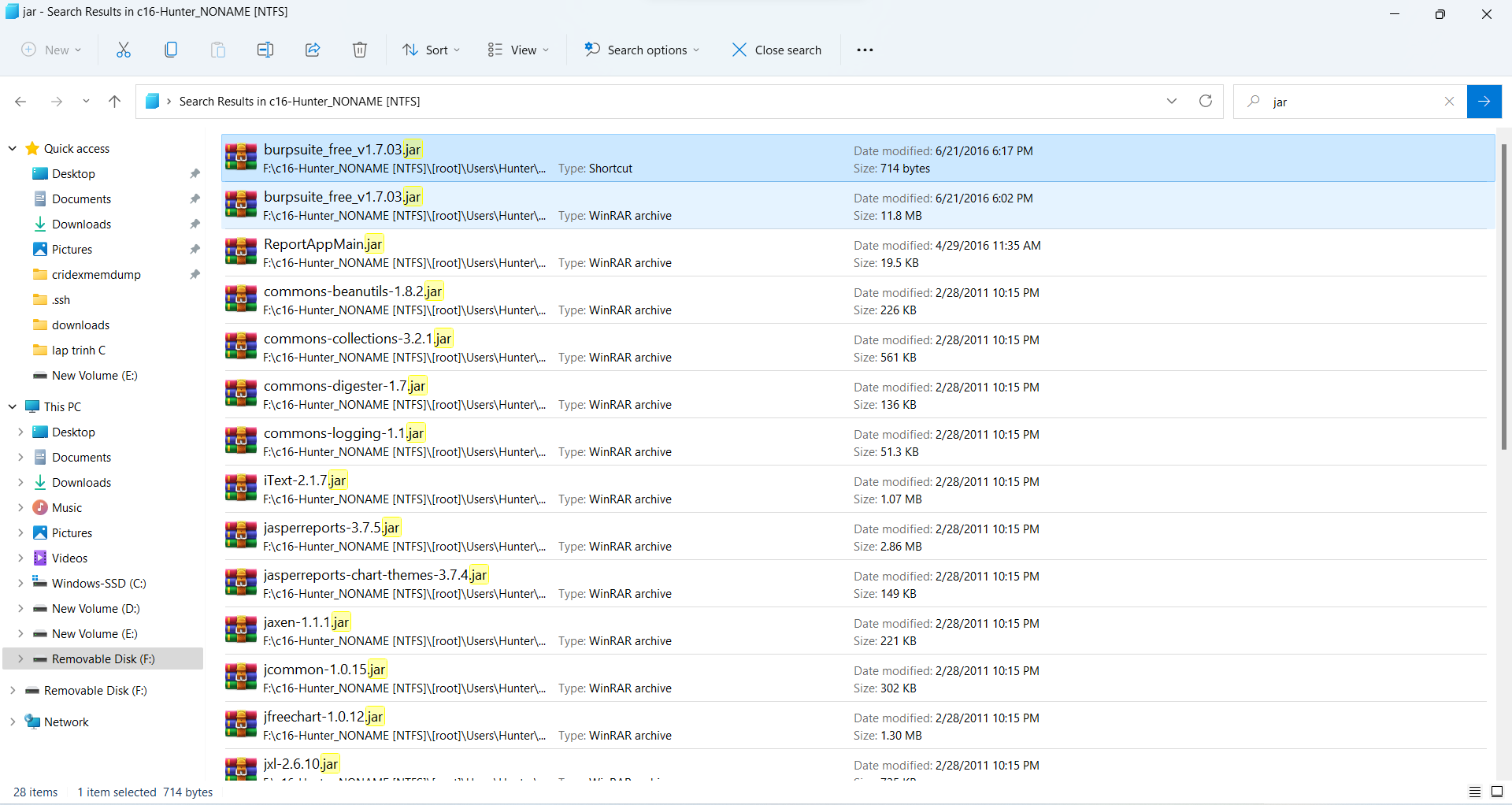Viewport: 1512px width, 805px height.
Task: Open pinned Downloads in Quick access
Action: point(81,224)
